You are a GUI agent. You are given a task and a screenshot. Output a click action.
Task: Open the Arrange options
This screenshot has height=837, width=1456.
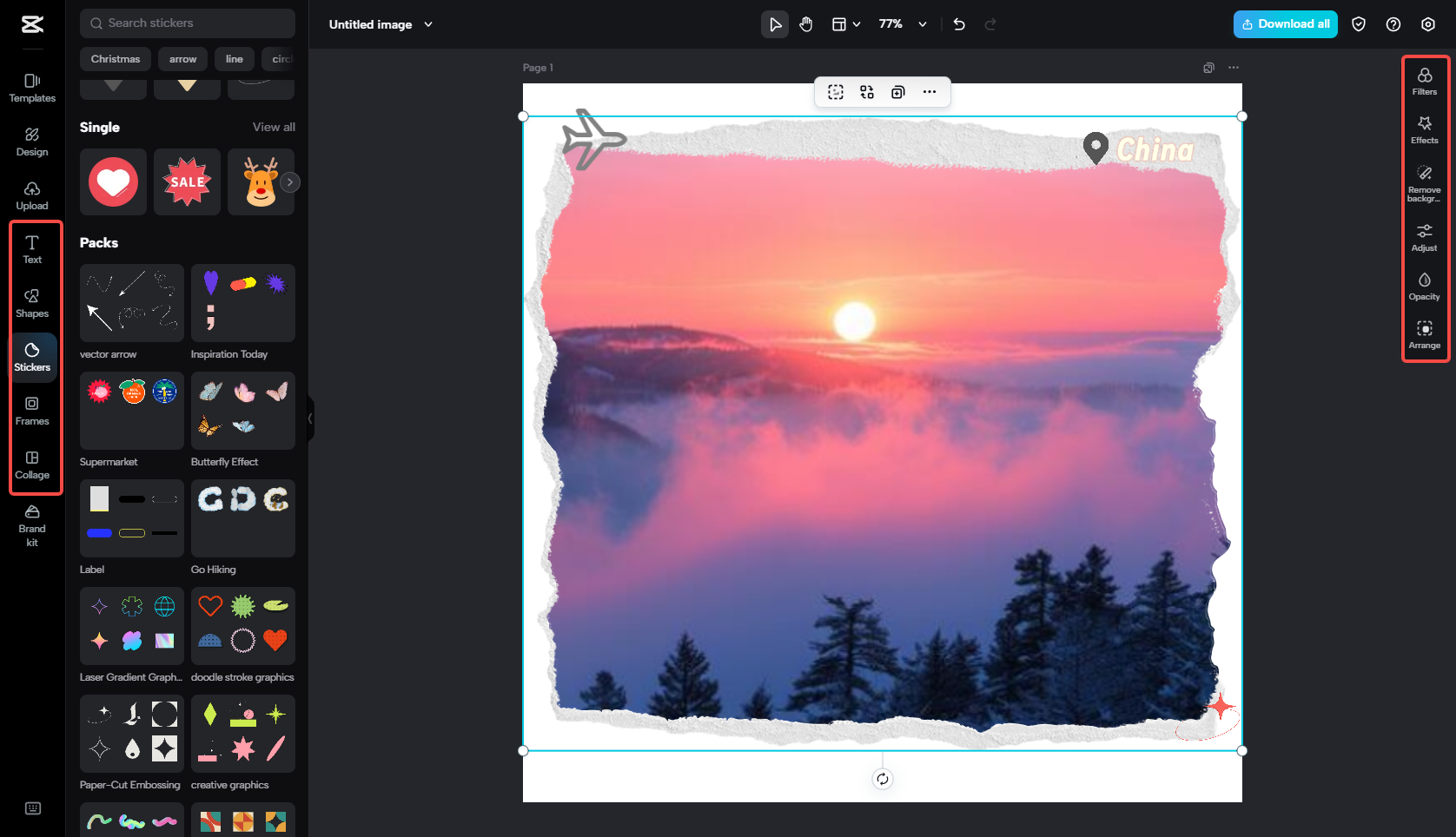1425,335
